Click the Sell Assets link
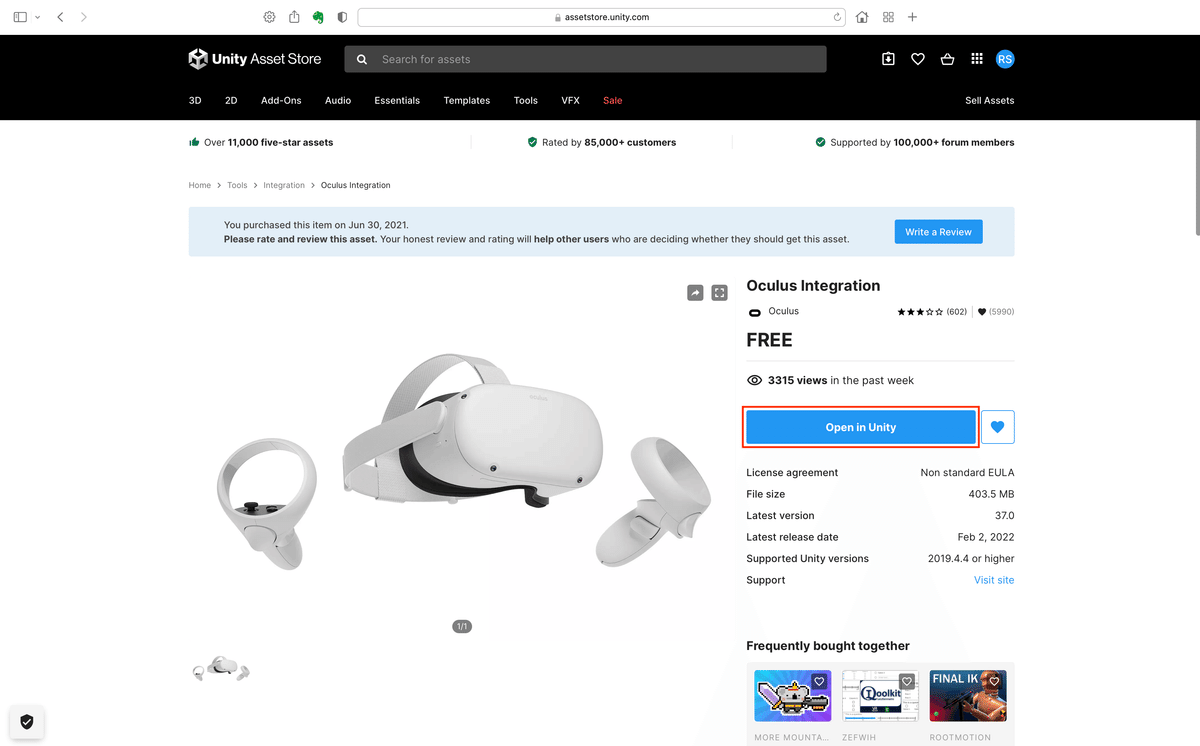 (x=990, y=100)
